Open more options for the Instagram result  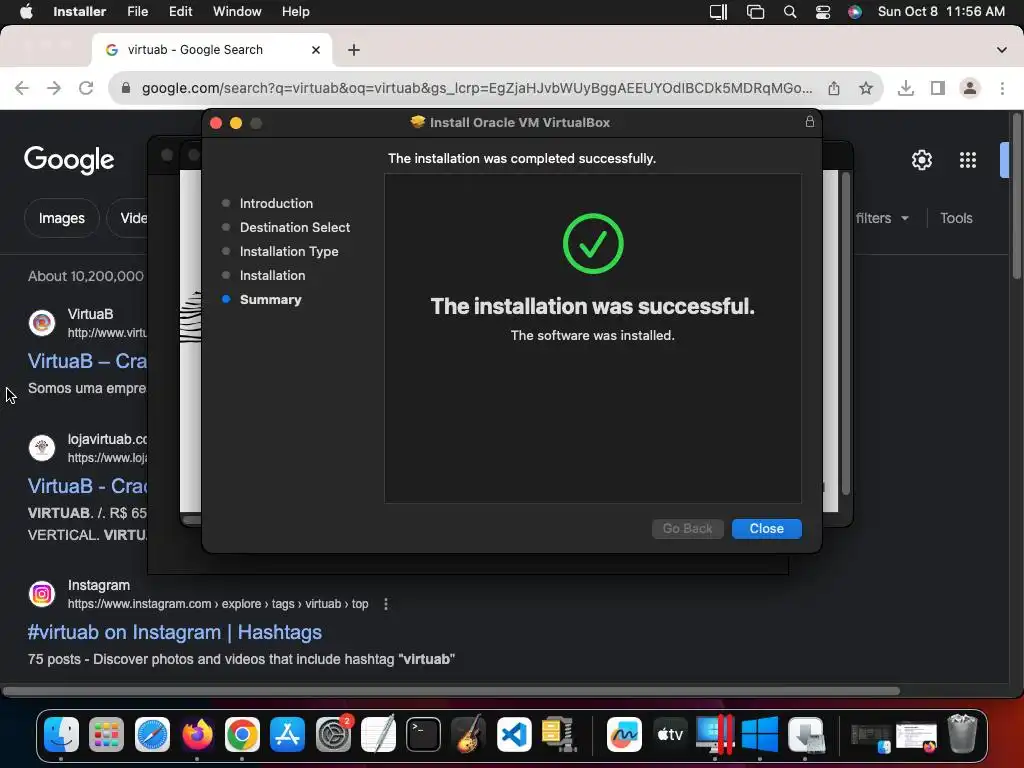pyautogui.click(x=386, y=604)
